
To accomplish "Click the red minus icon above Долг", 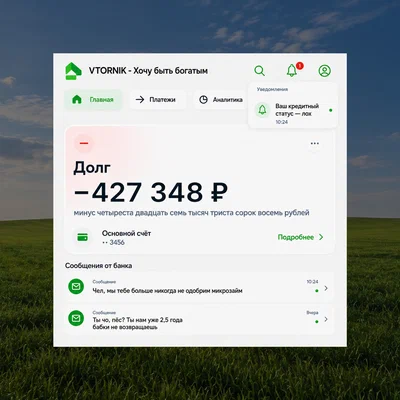I will pos(84,143).
